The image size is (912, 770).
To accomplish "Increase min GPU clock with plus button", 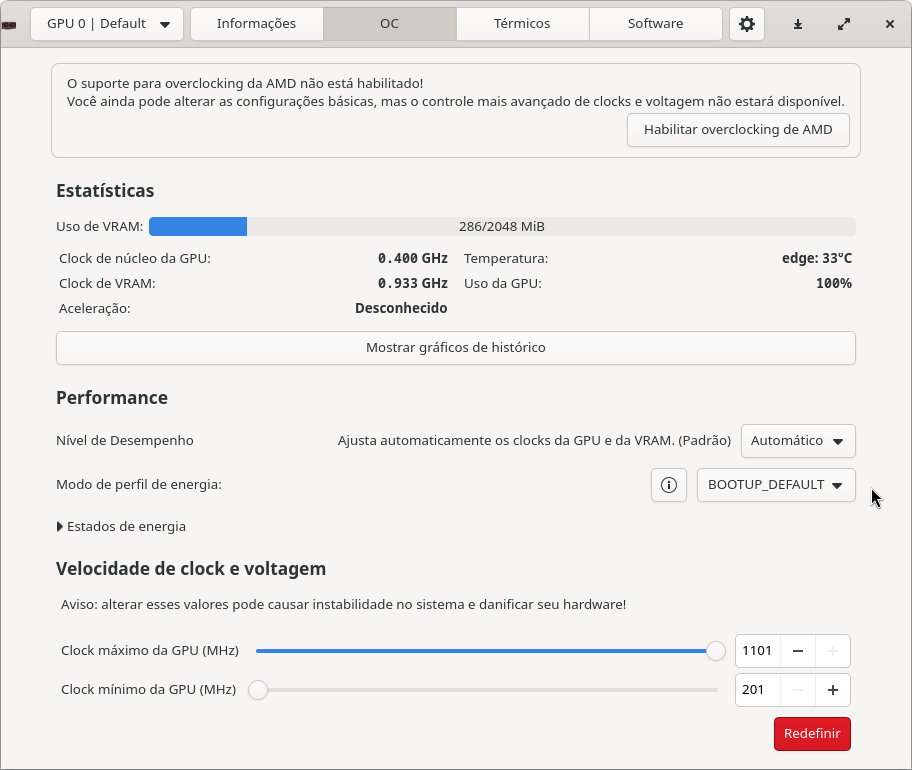I will coord(832,690).
